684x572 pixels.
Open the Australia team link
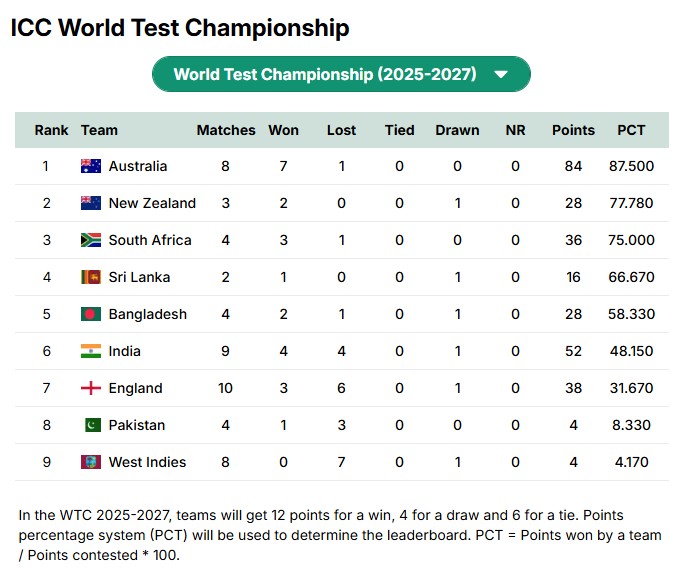click(138, 166)
